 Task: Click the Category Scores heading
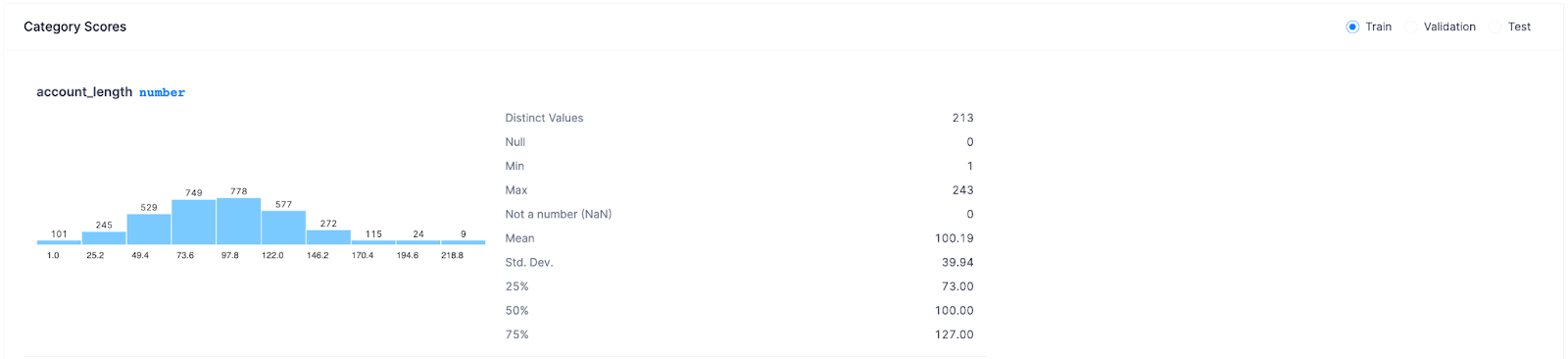click(75, 26)
